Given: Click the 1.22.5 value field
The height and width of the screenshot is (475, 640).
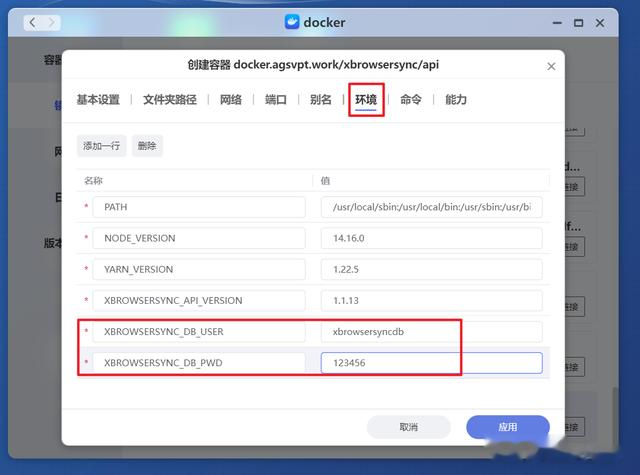Looking at the screenshot, I should (x=431, y=269).
